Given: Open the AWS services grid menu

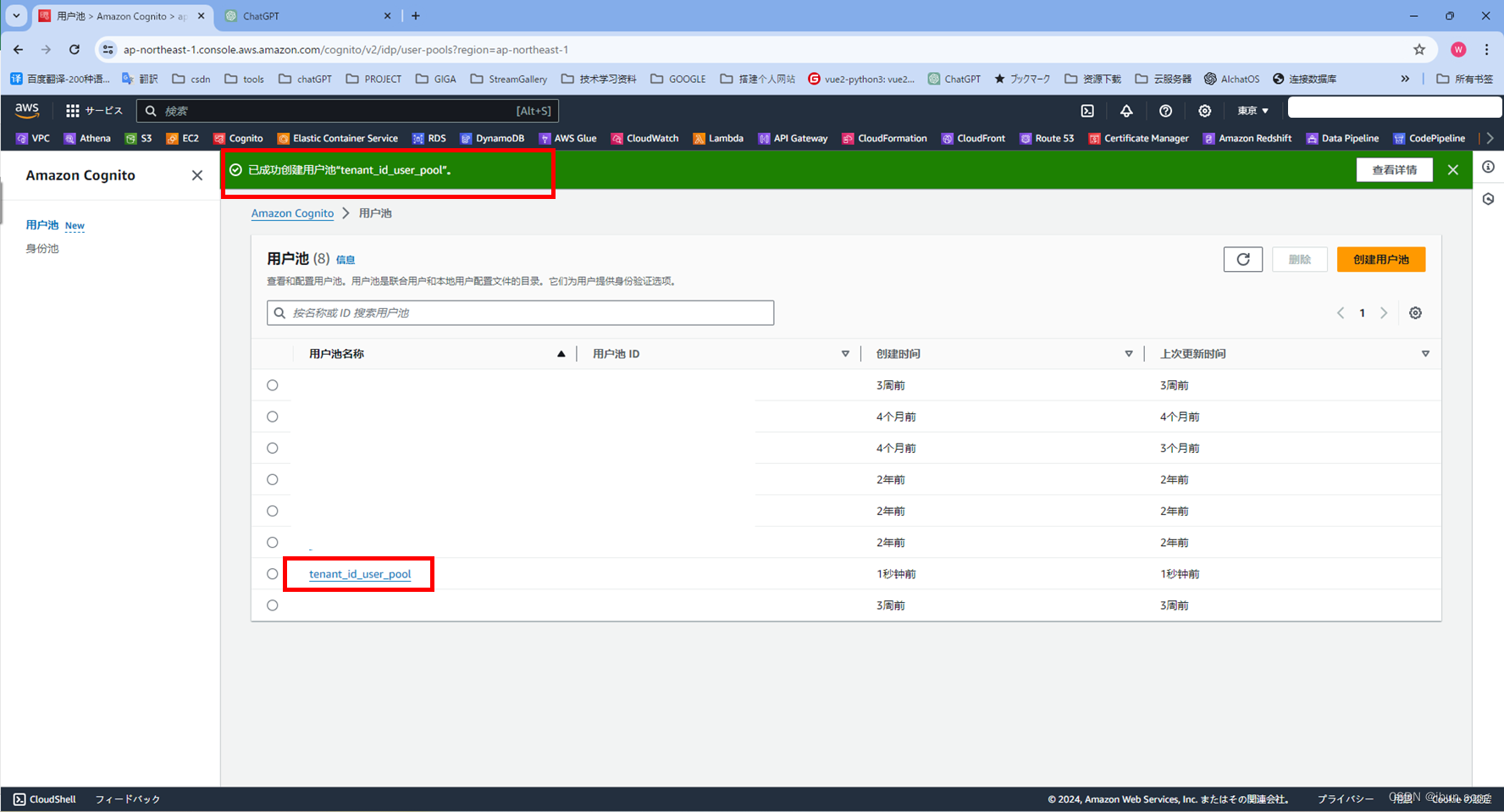Looking at the screenshot, I should (73, 111).
